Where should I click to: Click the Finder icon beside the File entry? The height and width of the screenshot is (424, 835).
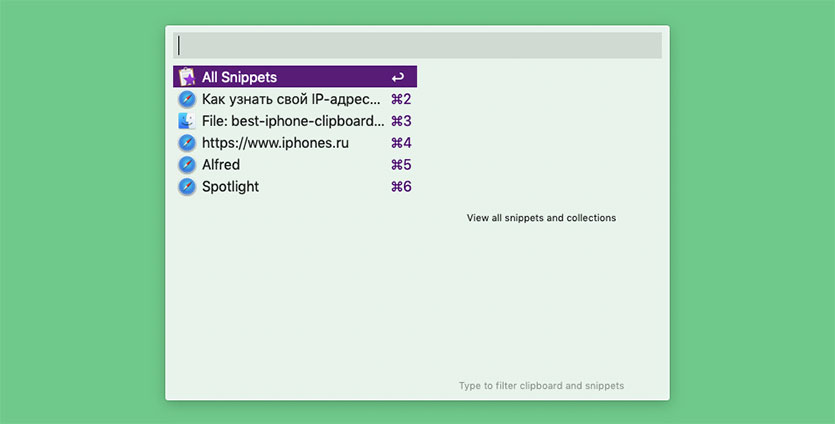pyautogui.click(x=186, y=121)
